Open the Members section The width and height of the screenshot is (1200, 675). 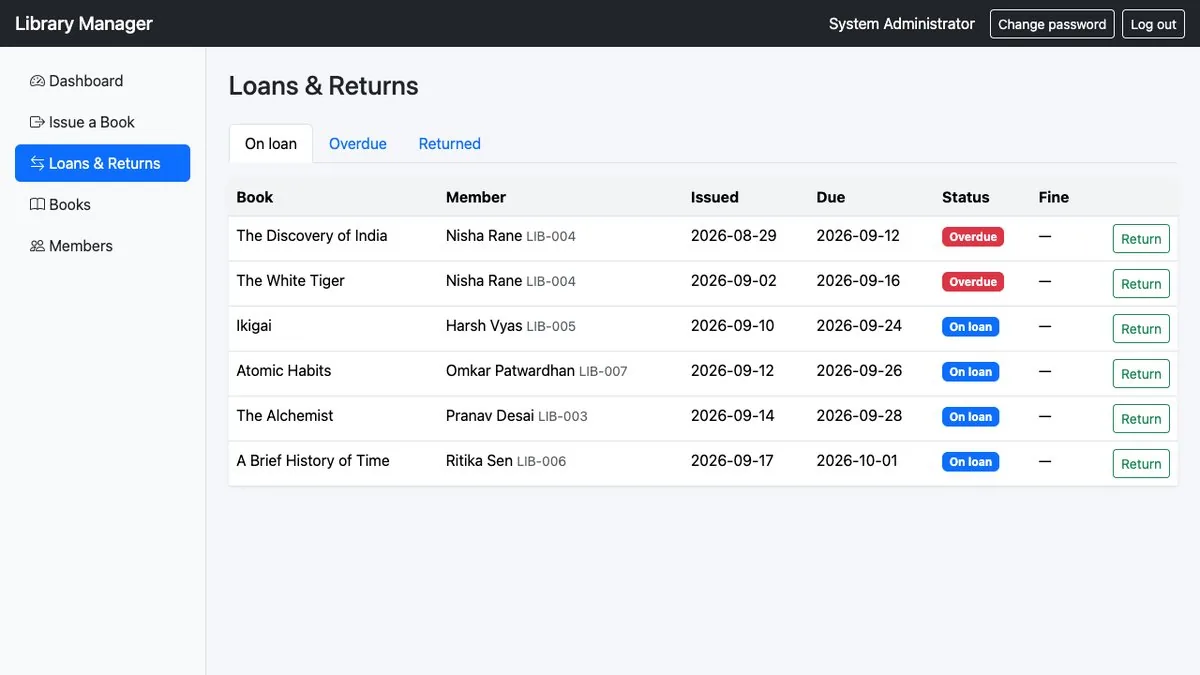pyautogui.click(x=102, y=245)
